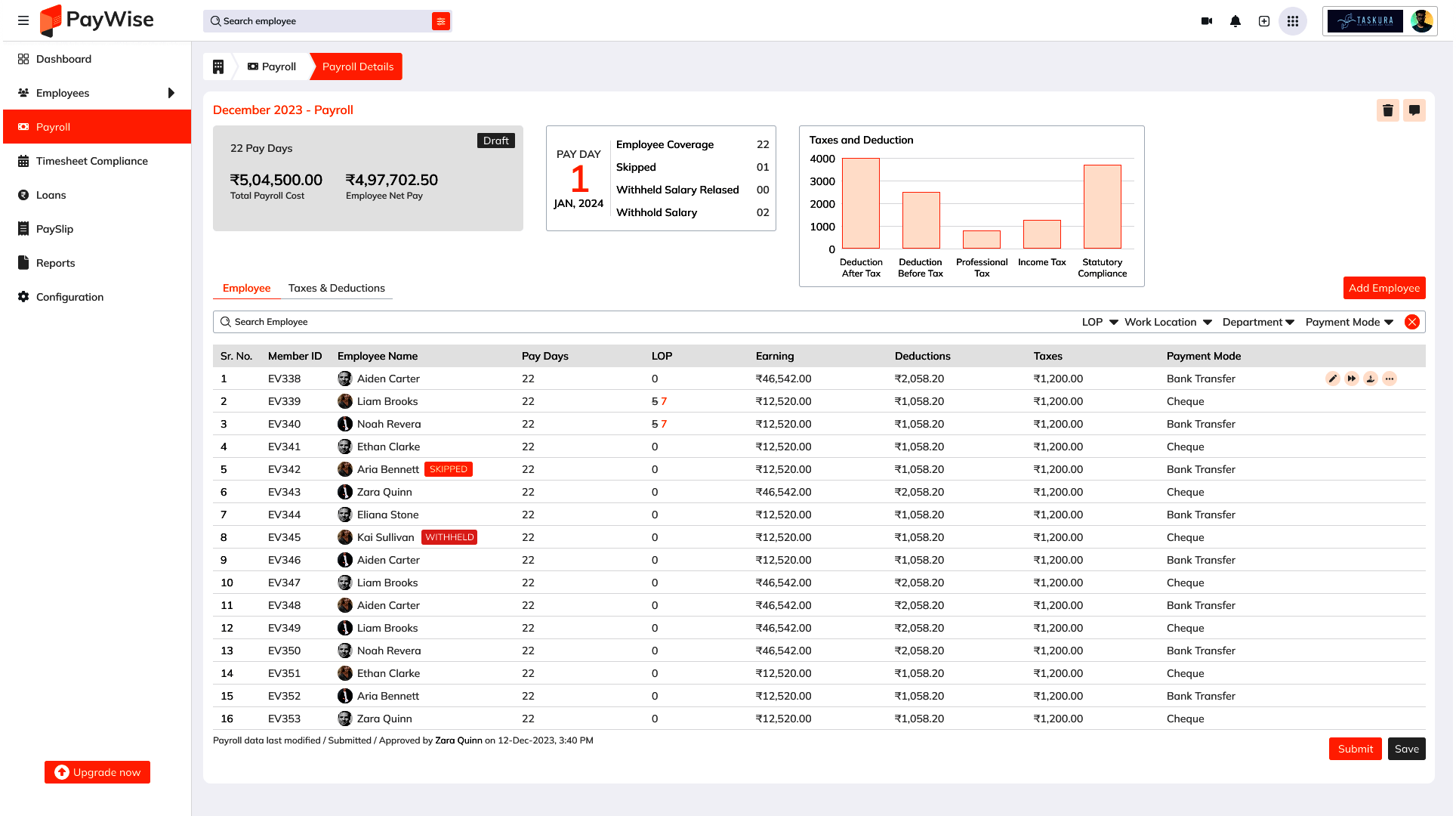The image size is (1456, 816).
Task: Submit the payroll with Submit button
Action: [1355, 749]
